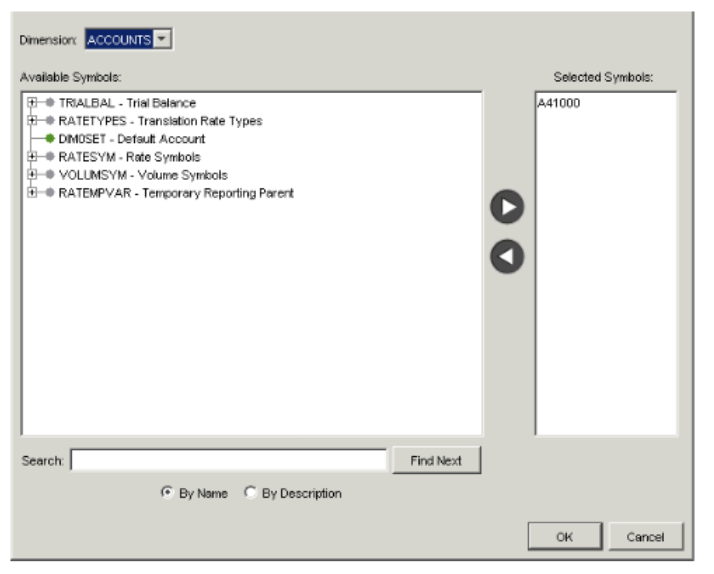
Task: Click the left arrow to remove symbol
Action: [x=507, y=256]
